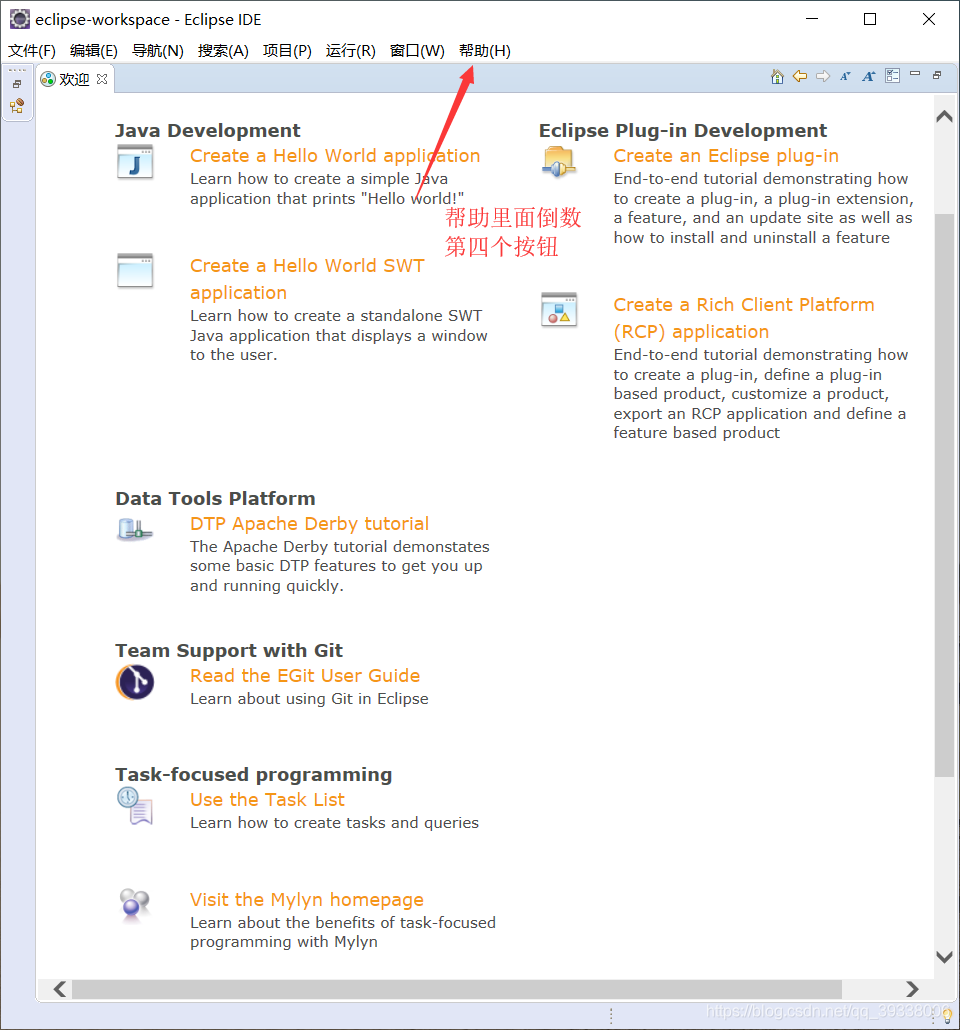Open Create a Hello World application link
Viewport: 960px width, 1030px height.
335,156
